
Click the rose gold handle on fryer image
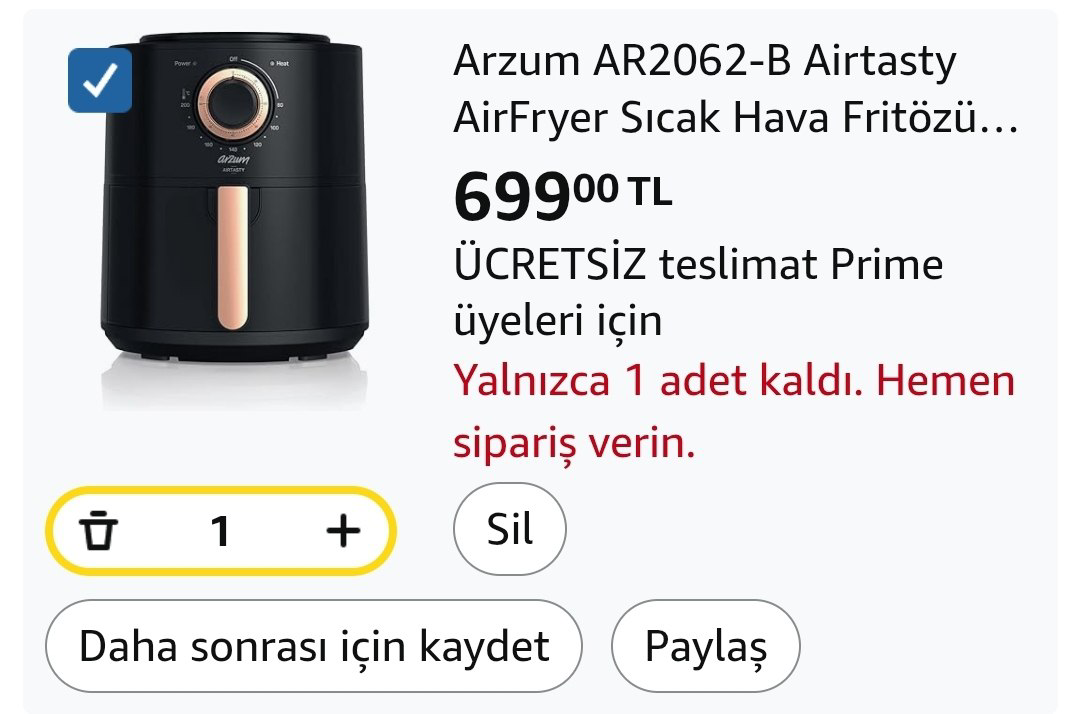(x=233, y=258)
